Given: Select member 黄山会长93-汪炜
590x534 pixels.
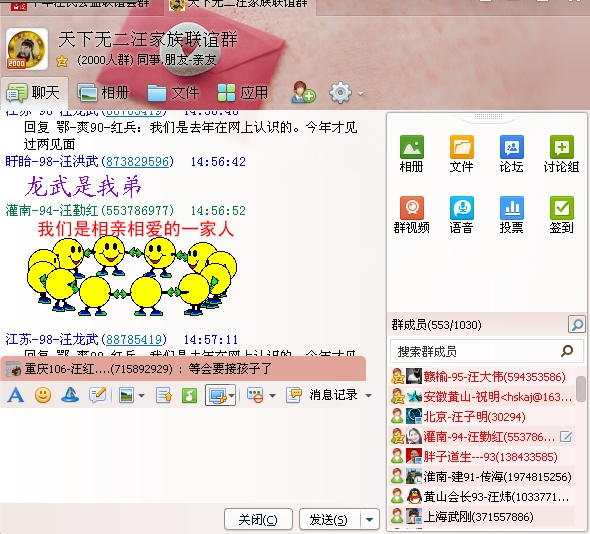Looking at the screenshot, I should coord(481,497).
